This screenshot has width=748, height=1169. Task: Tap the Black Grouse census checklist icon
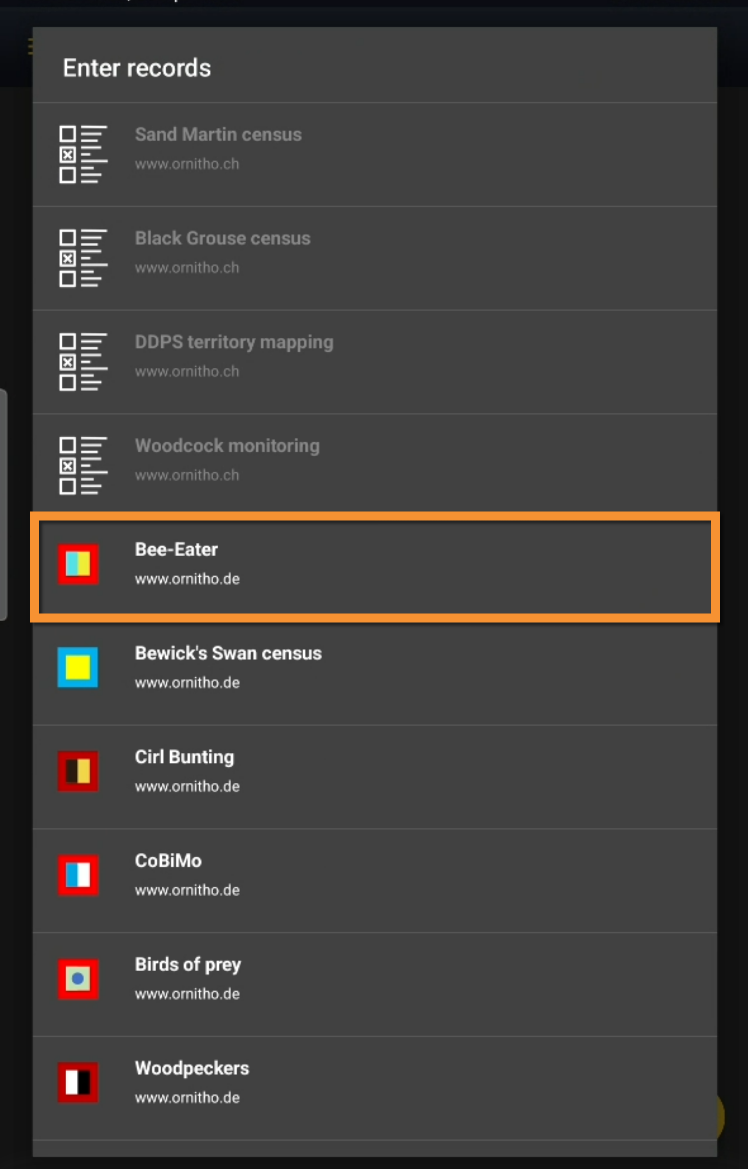click(x=82, y=258)
